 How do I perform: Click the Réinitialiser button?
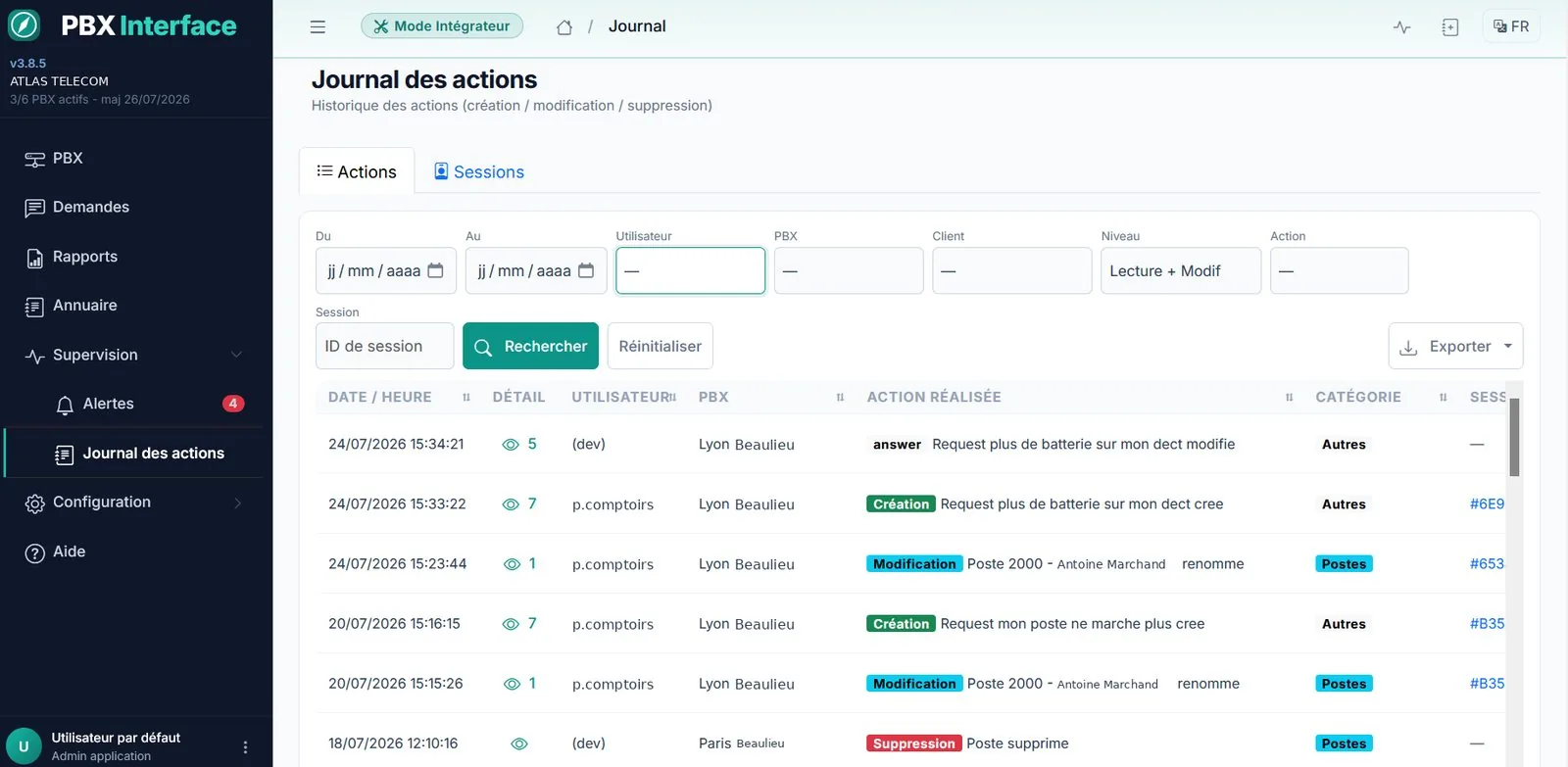pyautogui.click(x=661, y=346)
